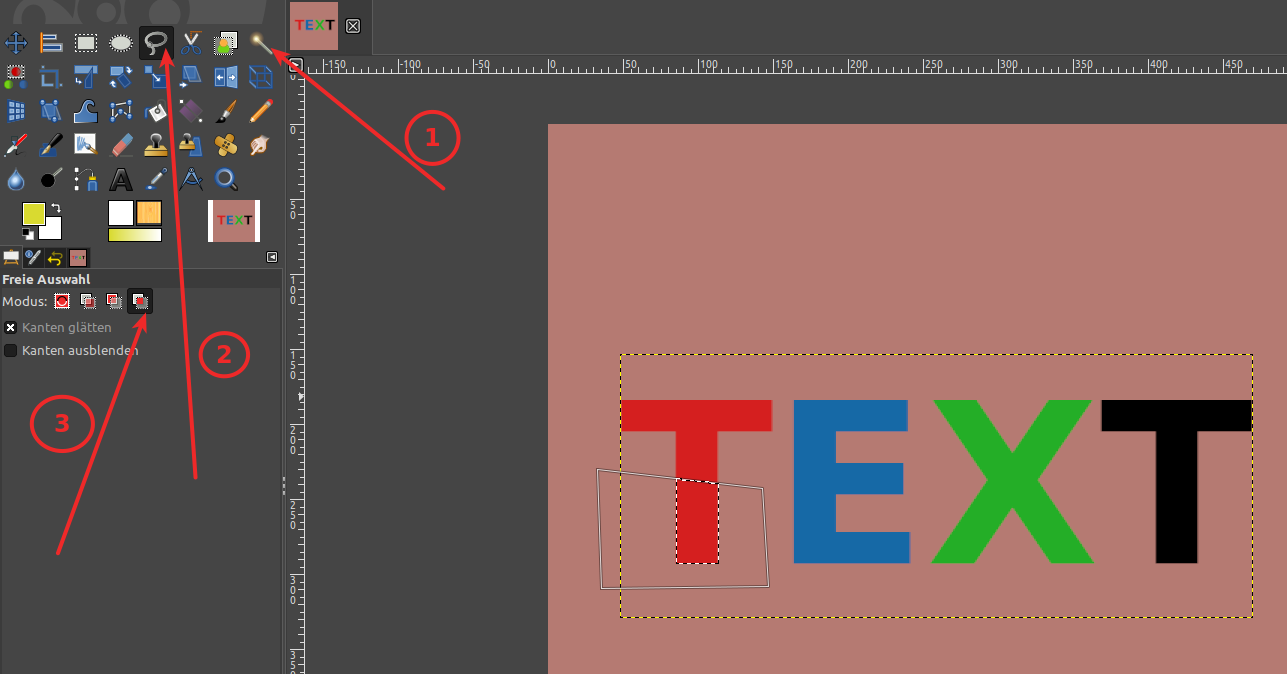Select the Move tool
The image size is (1287, 674).
tap(16, 43)
